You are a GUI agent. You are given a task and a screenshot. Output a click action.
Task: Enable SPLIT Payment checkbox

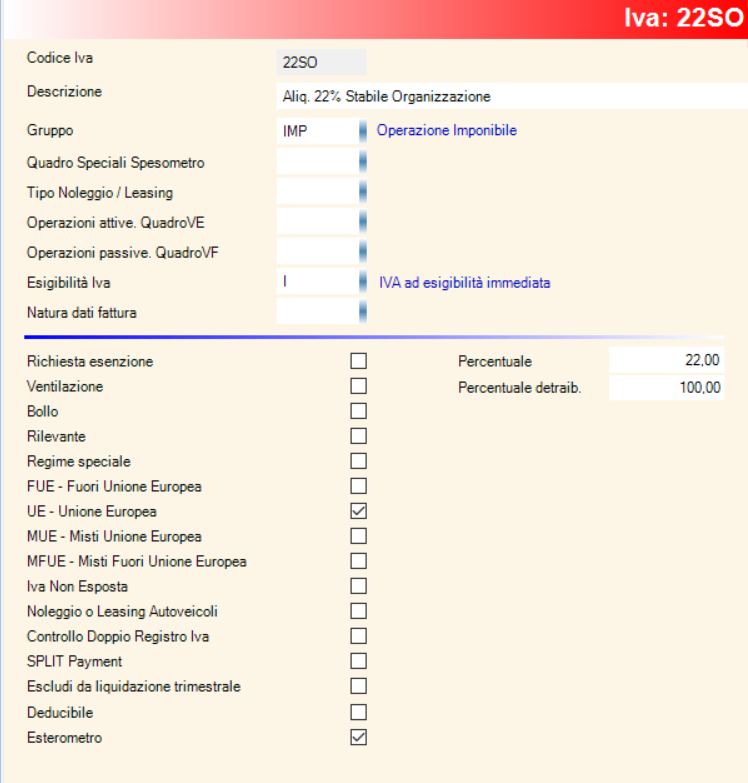point(359,661)
